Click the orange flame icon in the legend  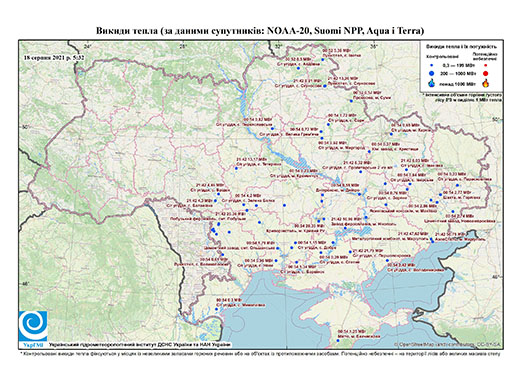point(485,83)
